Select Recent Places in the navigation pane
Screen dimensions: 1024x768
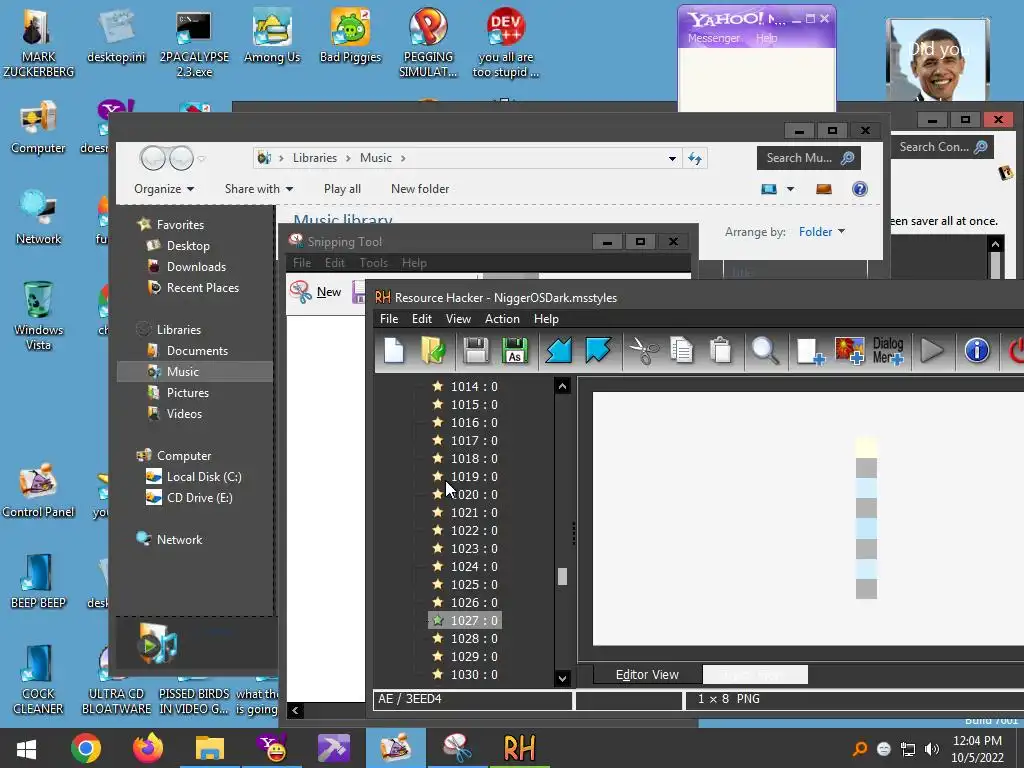pyautogui.click(x=202, y=287)
